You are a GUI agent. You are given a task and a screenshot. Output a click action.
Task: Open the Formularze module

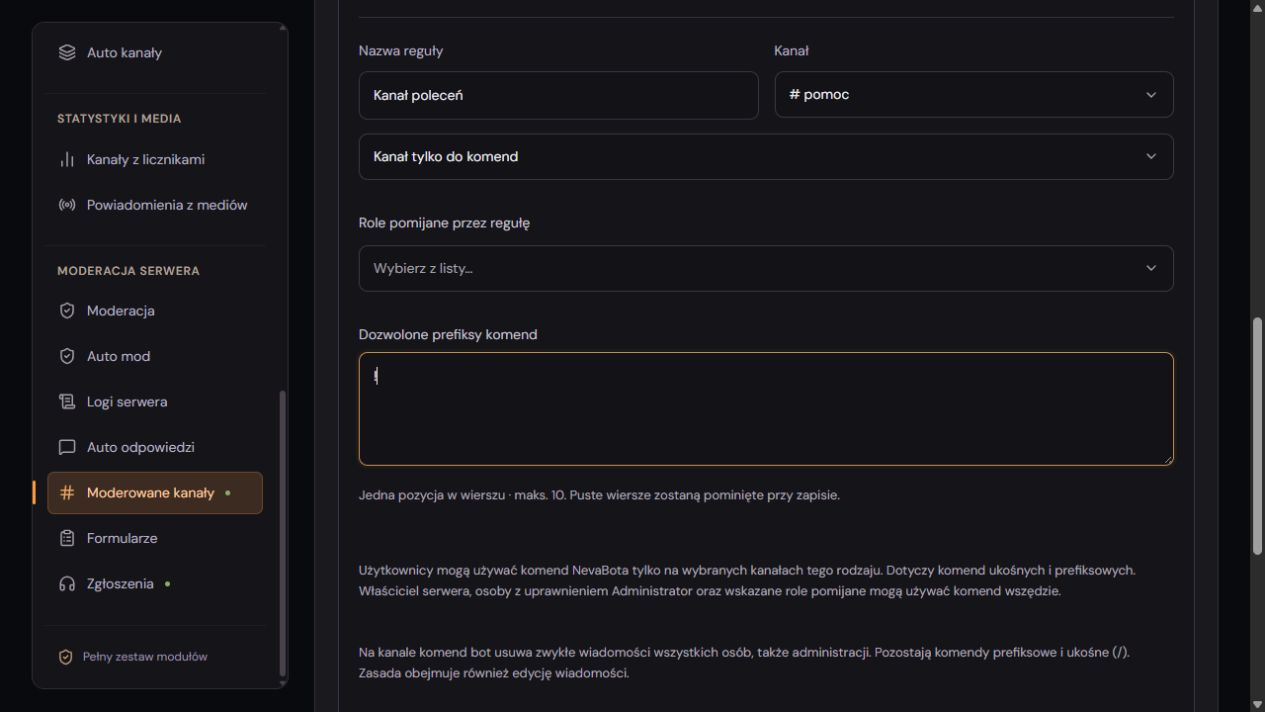coord(155,538)
